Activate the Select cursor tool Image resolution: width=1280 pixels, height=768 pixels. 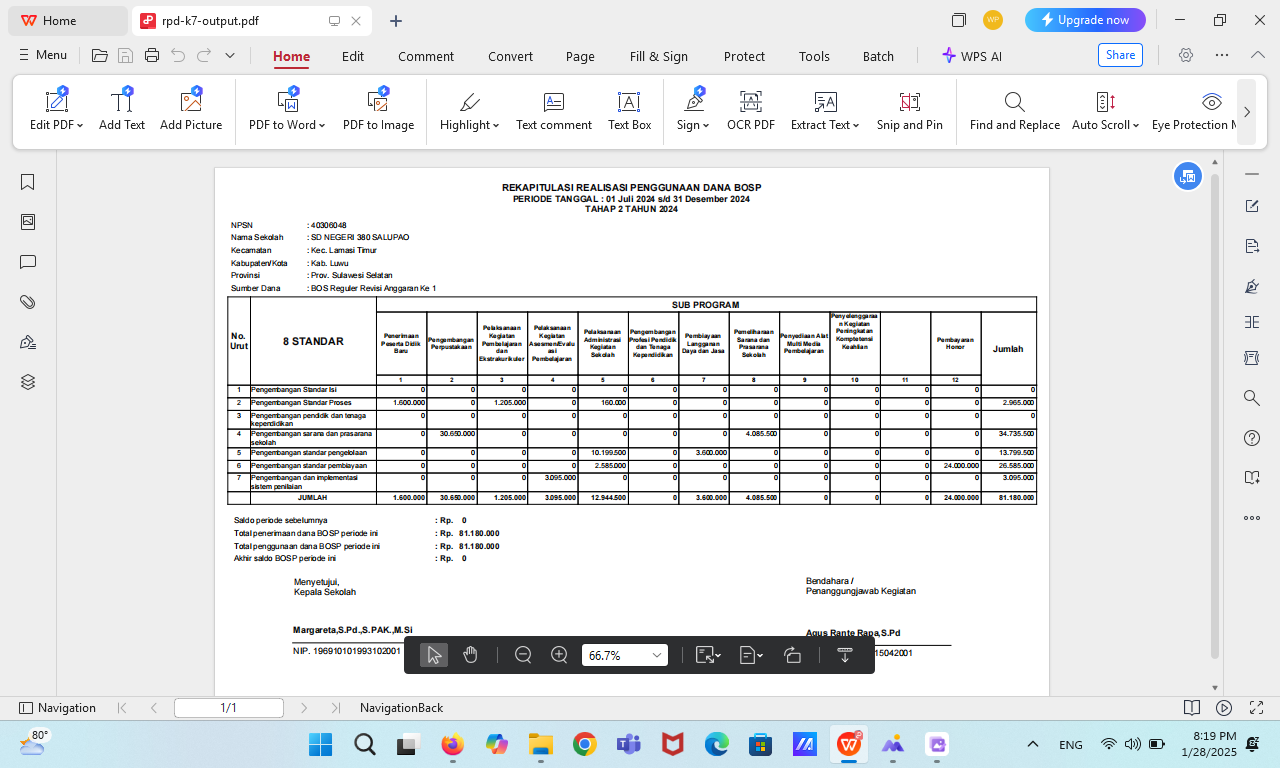[433, 655]
